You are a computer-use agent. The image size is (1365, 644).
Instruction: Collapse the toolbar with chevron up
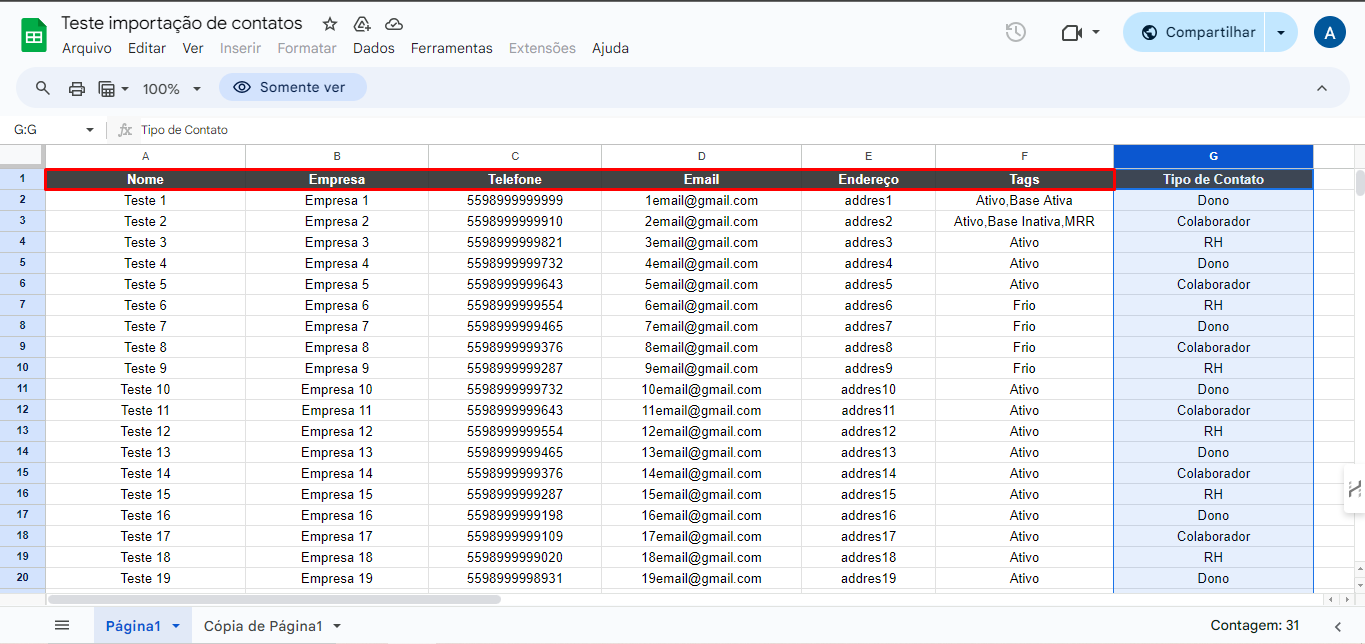pos(1322,88)
